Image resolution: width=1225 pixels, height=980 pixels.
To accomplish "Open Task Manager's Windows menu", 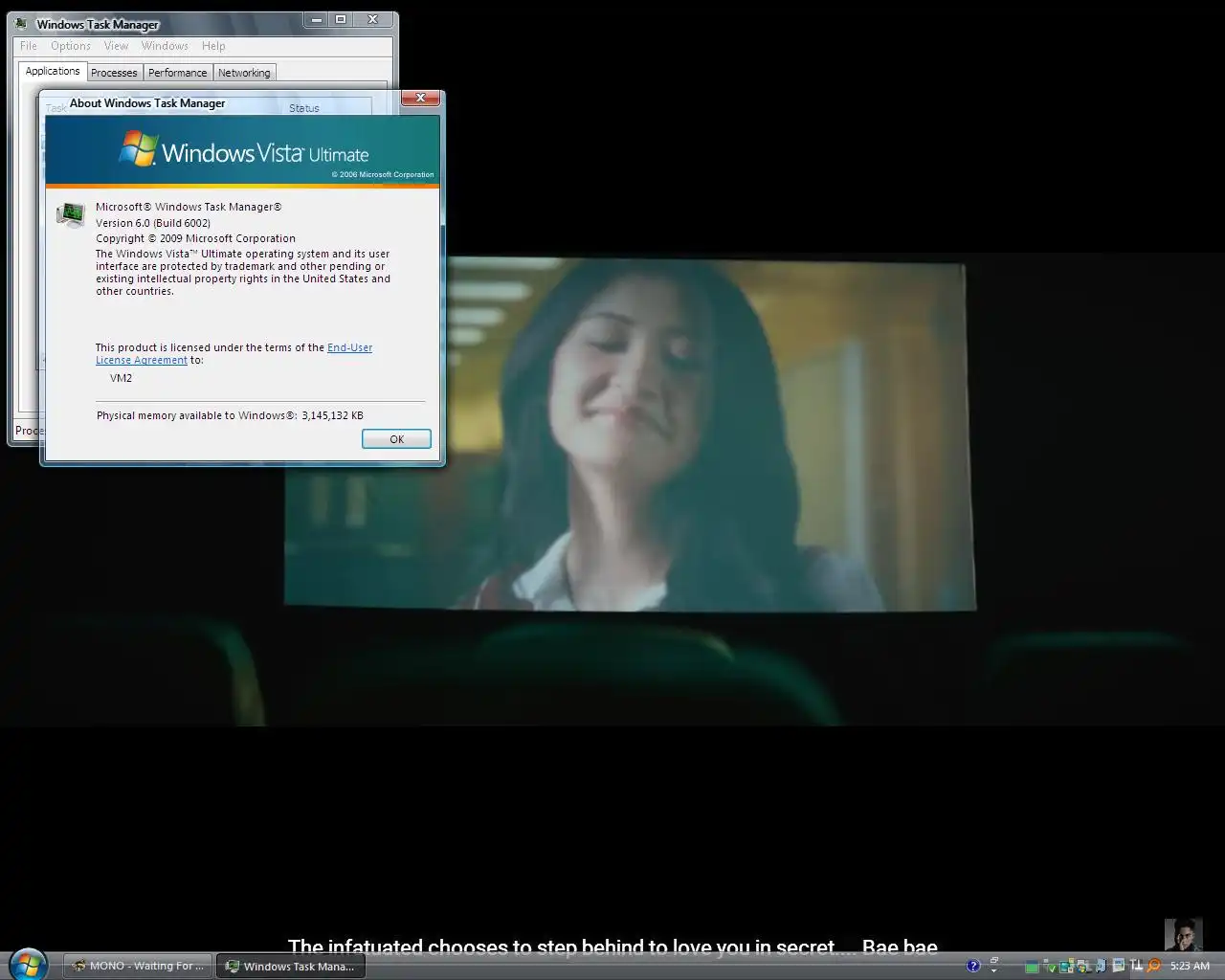I will [x=165, y=46].
